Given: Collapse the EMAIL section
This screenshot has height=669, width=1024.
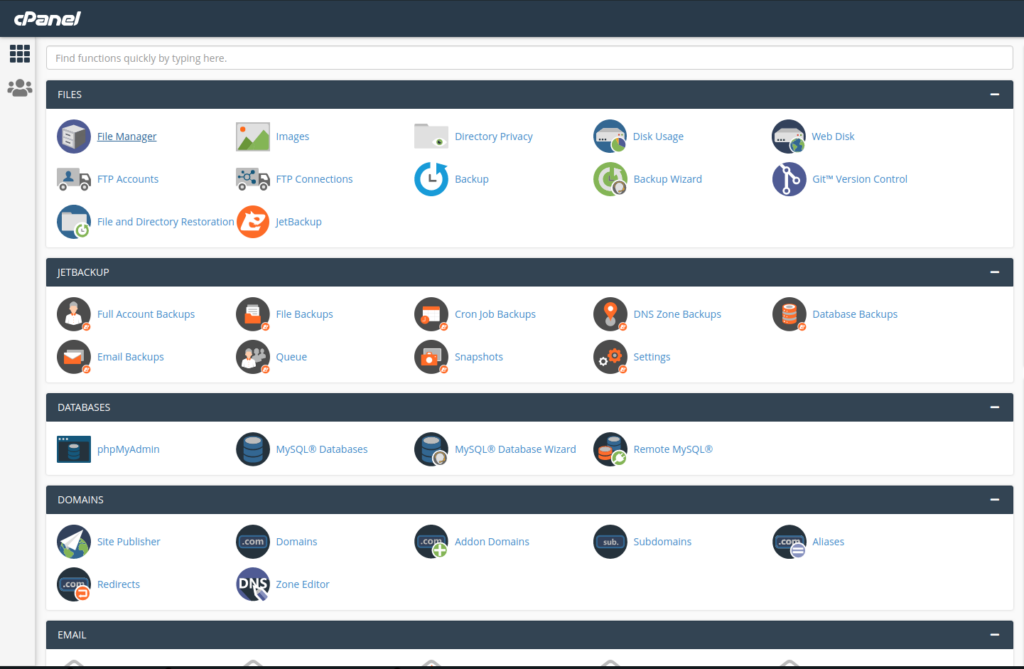Looking at the screenshot, I should pos(995,635).
